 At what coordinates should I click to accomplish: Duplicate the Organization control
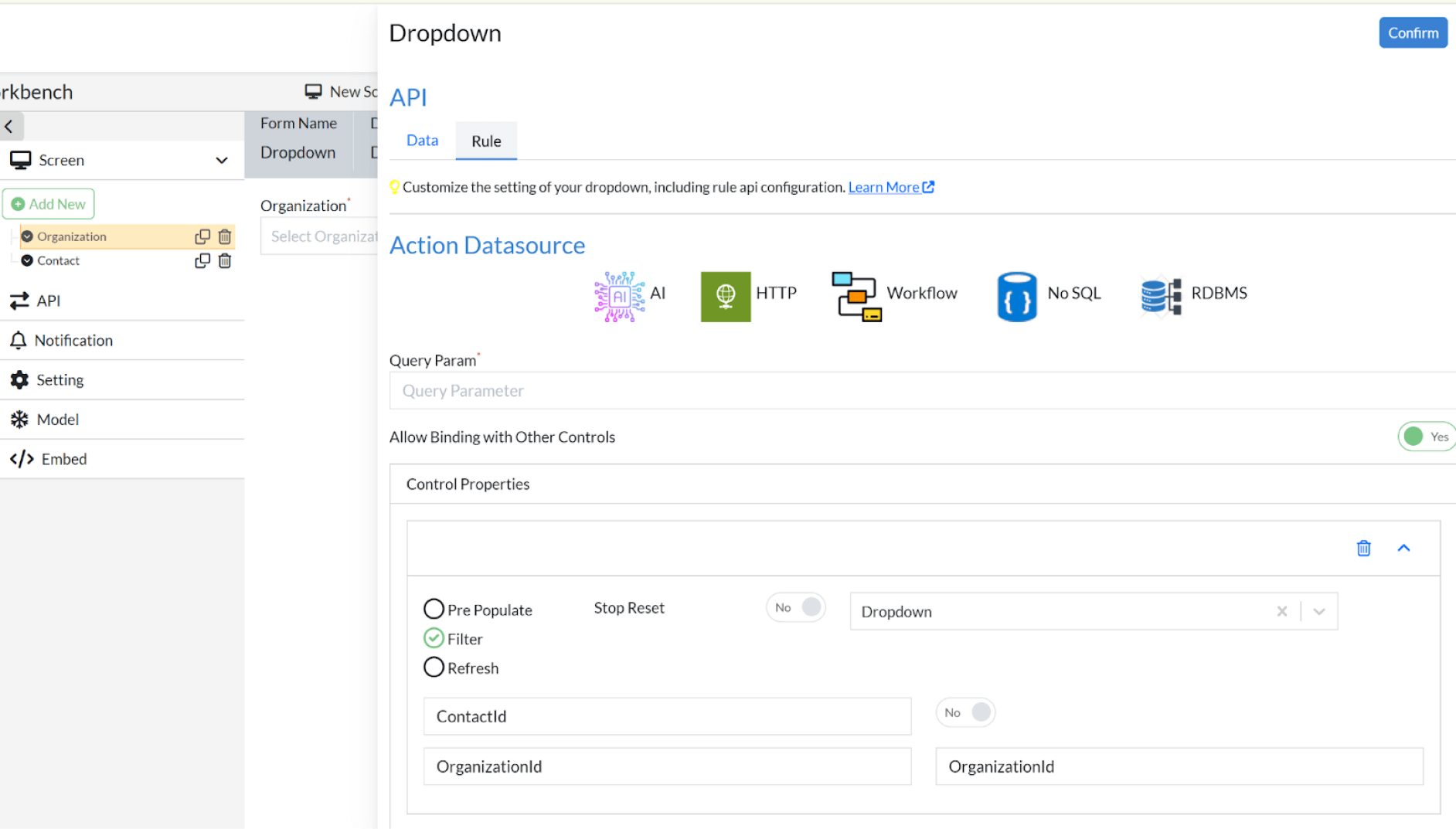pos(202,236)
